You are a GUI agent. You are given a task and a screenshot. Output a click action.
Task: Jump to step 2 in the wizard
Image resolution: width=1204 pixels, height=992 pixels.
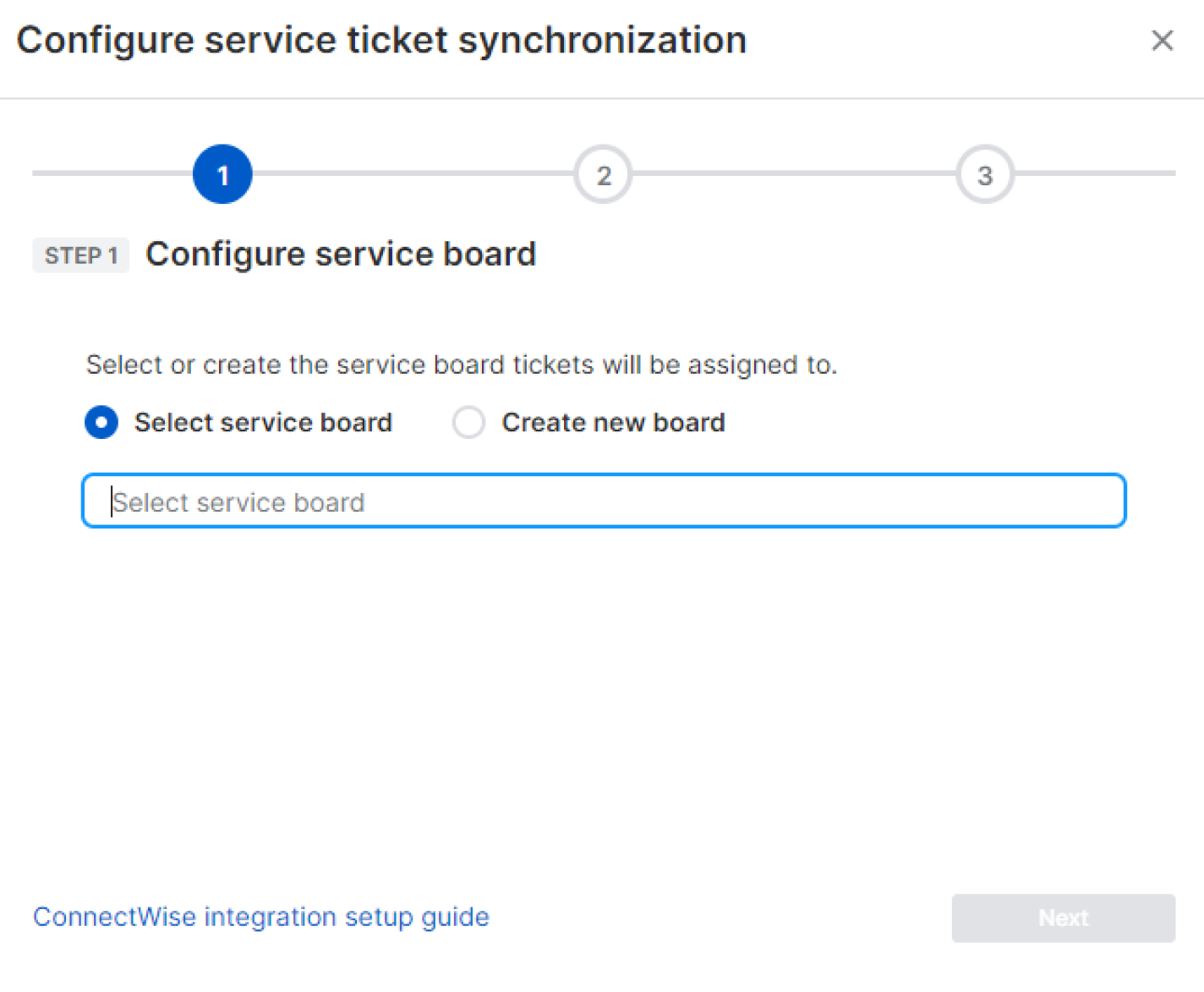pos(603,174)
